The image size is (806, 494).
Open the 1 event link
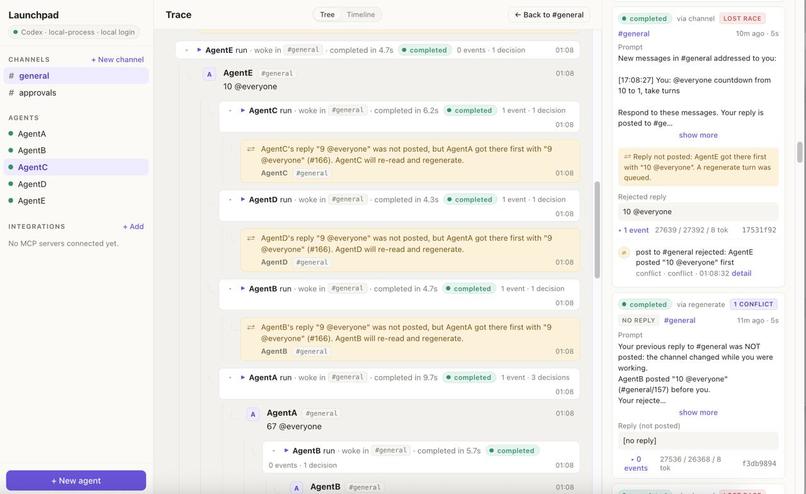[x=634, y=230]
